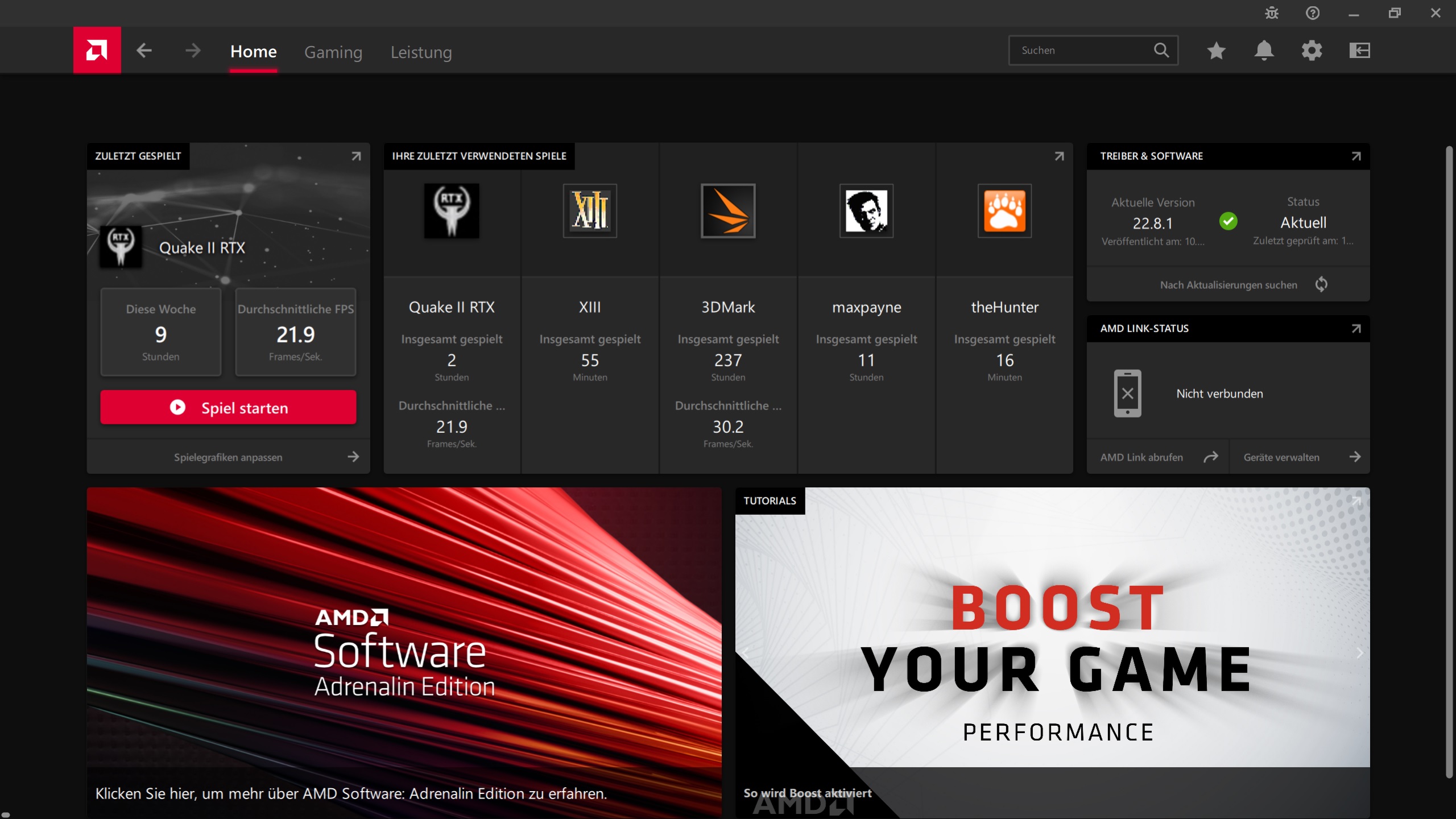Open the help question mark icon
The height and width of the screenshot is (819, 1456).
point(1312,13)
